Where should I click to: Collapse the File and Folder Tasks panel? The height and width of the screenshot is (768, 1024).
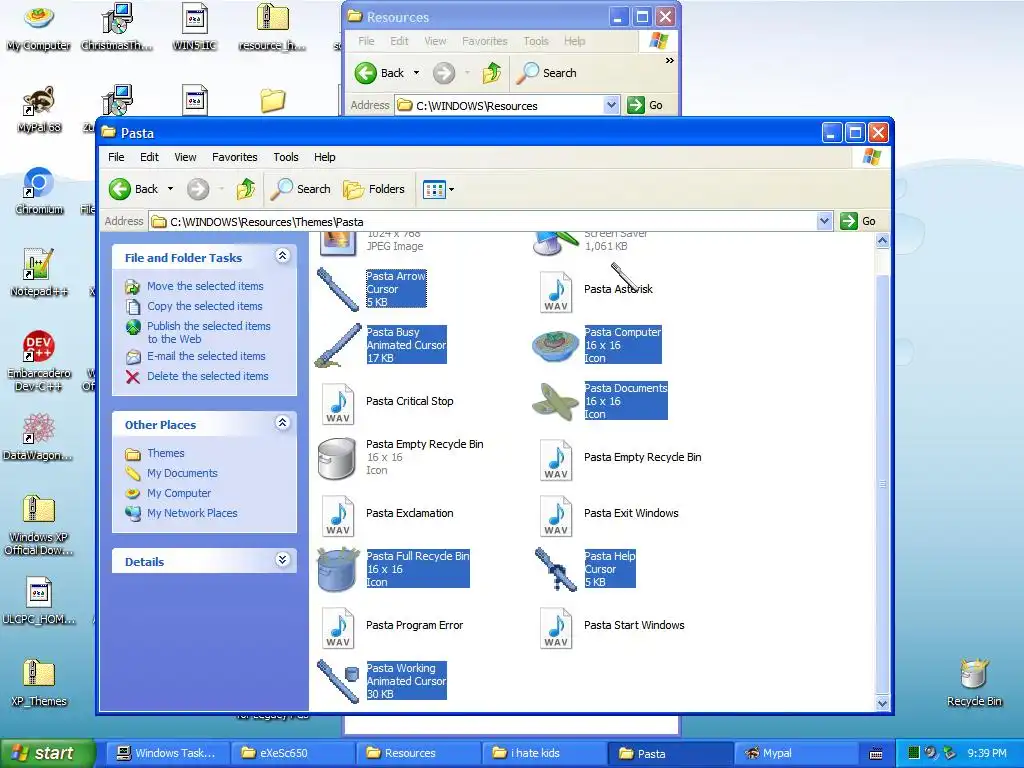tap(282, 255)
